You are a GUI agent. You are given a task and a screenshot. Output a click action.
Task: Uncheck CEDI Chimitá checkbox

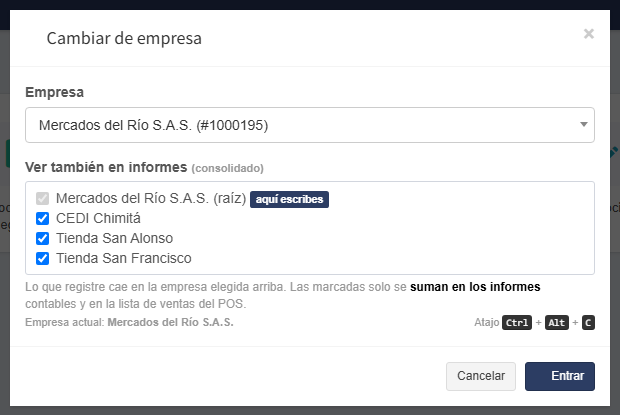42,218
